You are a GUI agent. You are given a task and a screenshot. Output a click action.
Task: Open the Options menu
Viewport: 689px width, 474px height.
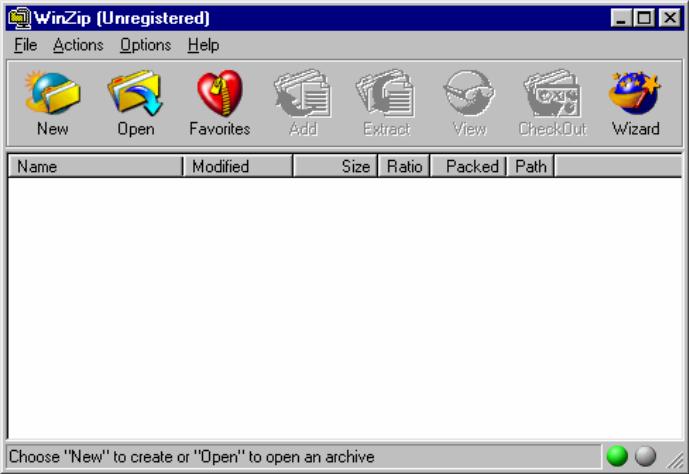tap(145, 45)
